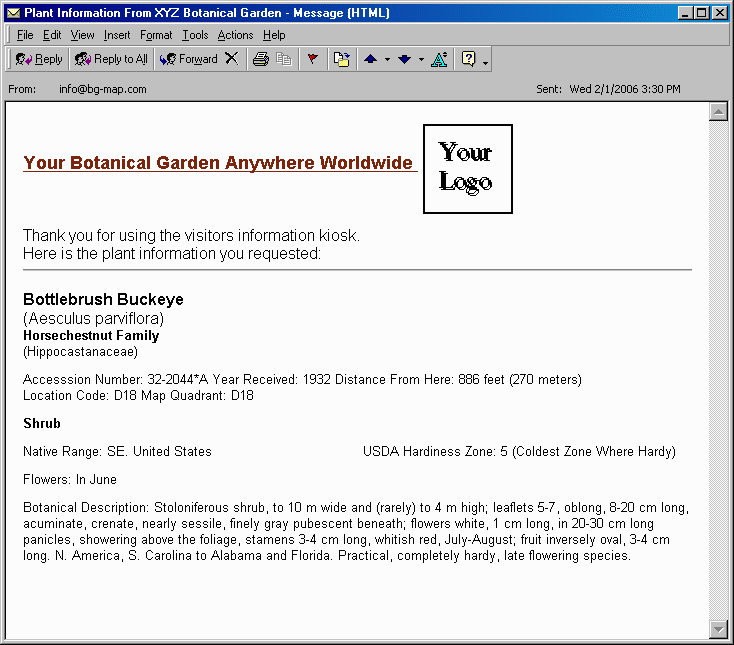Go to previous item with the up arrow

point(371,59)
